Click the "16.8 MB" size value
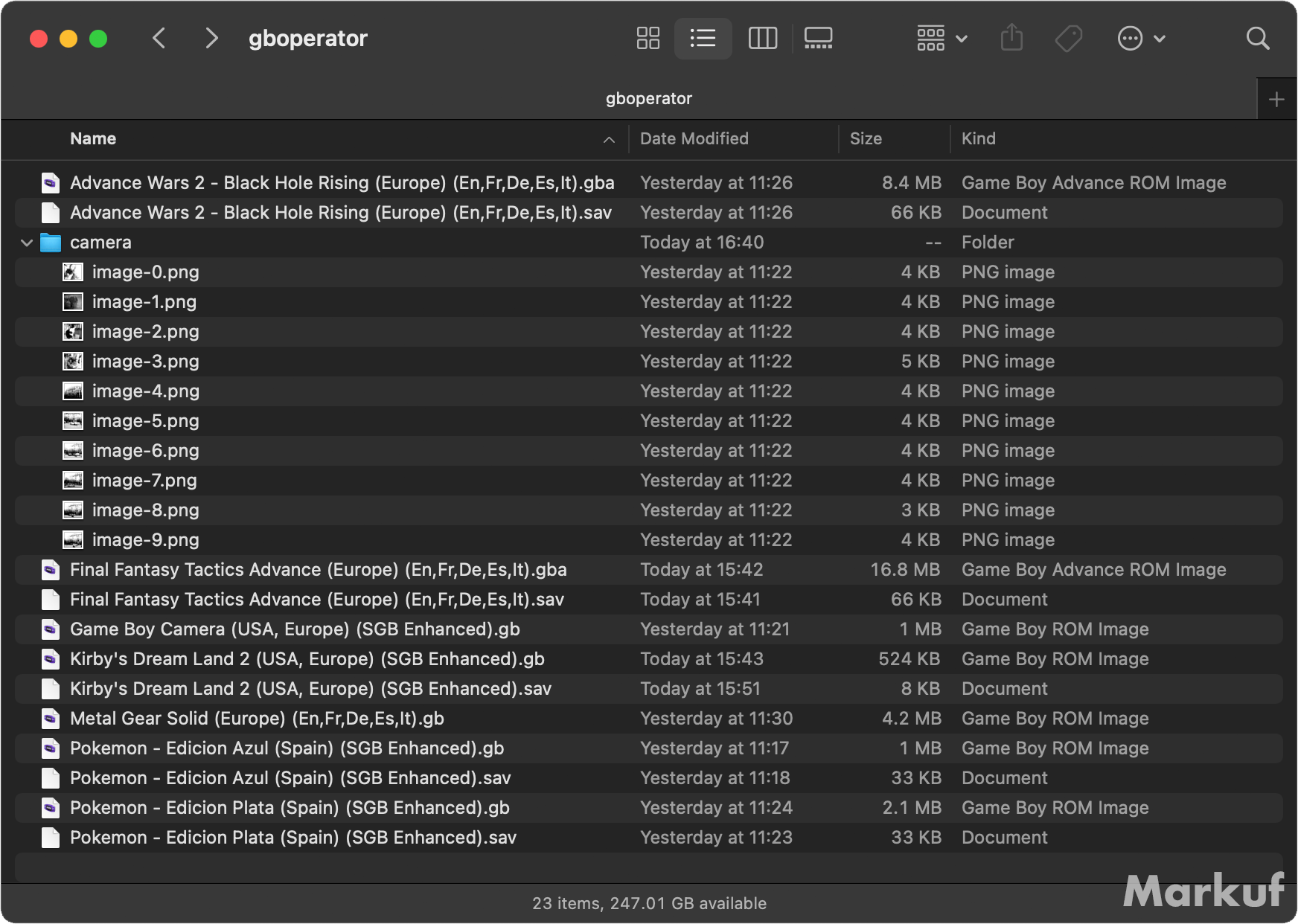The image size is (1298, 924). click(x=905, y=570)
